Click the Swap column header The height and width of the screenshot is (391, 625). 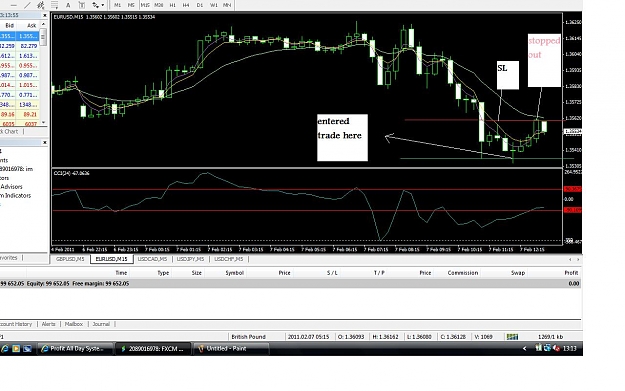pyautogui.click(x=518, y=273)
